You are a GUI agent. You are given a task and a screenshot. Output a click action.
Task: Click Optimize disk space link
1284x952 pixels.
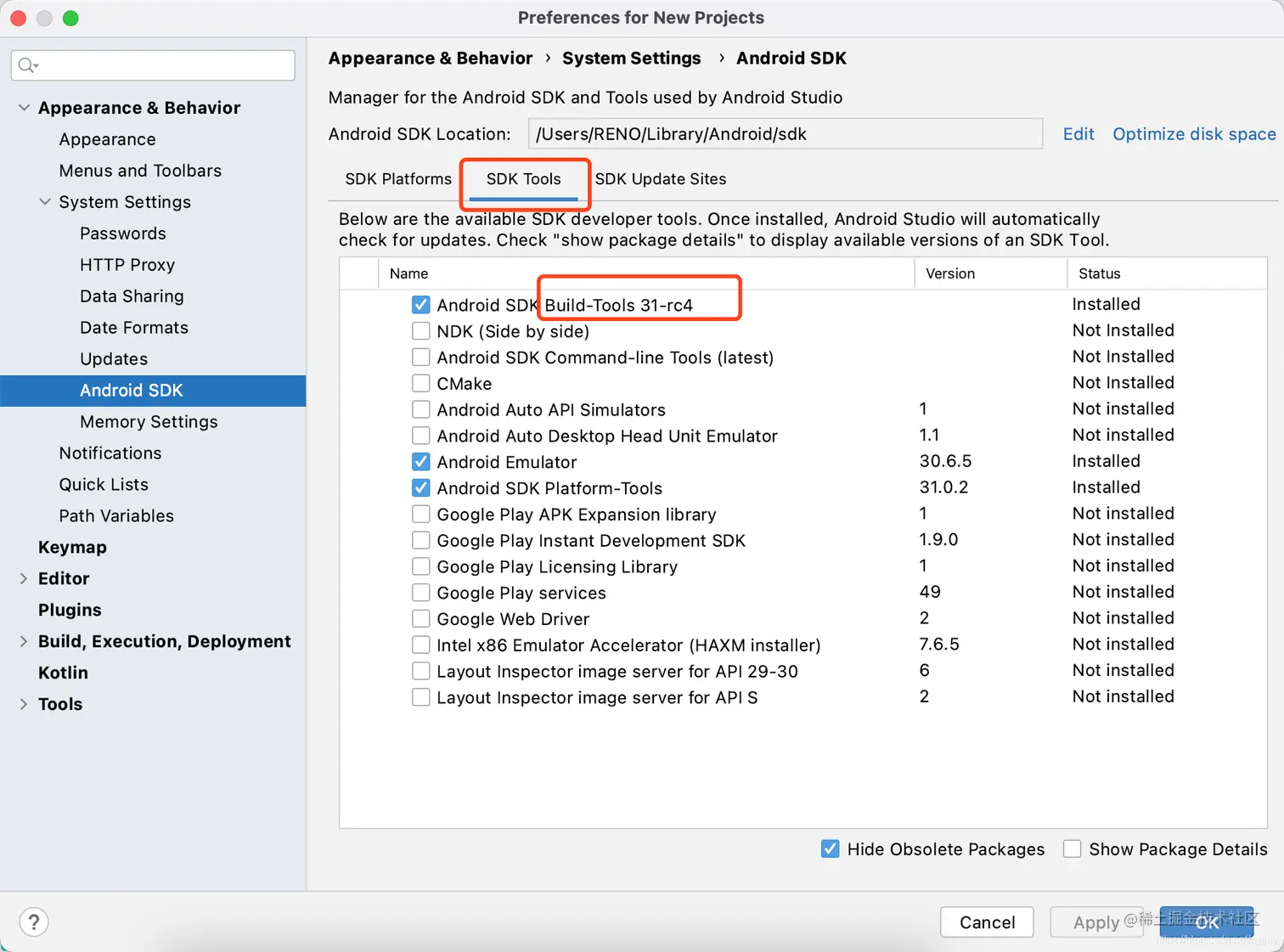point(1194,134)
